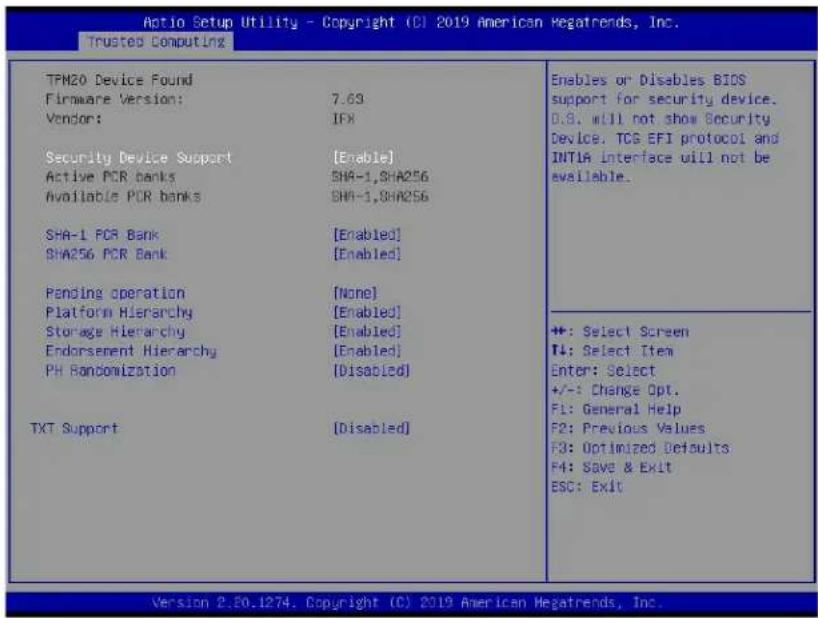The height and width of the screenshot is (618, 818).
Task: Select the Pending operation setting
Action: point(115,293)
